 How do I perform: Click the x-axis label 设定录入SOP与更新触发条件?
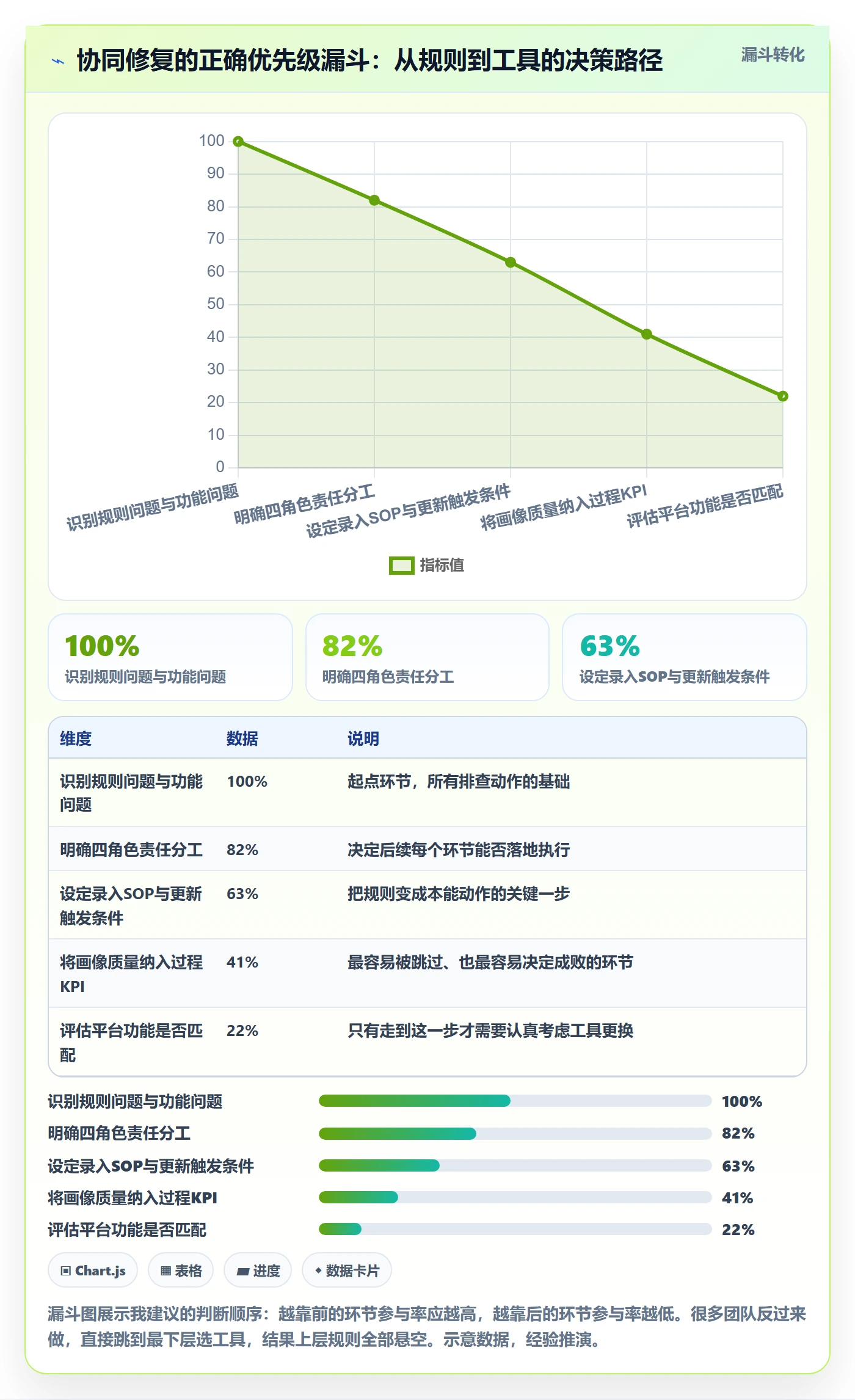[408, 511]
